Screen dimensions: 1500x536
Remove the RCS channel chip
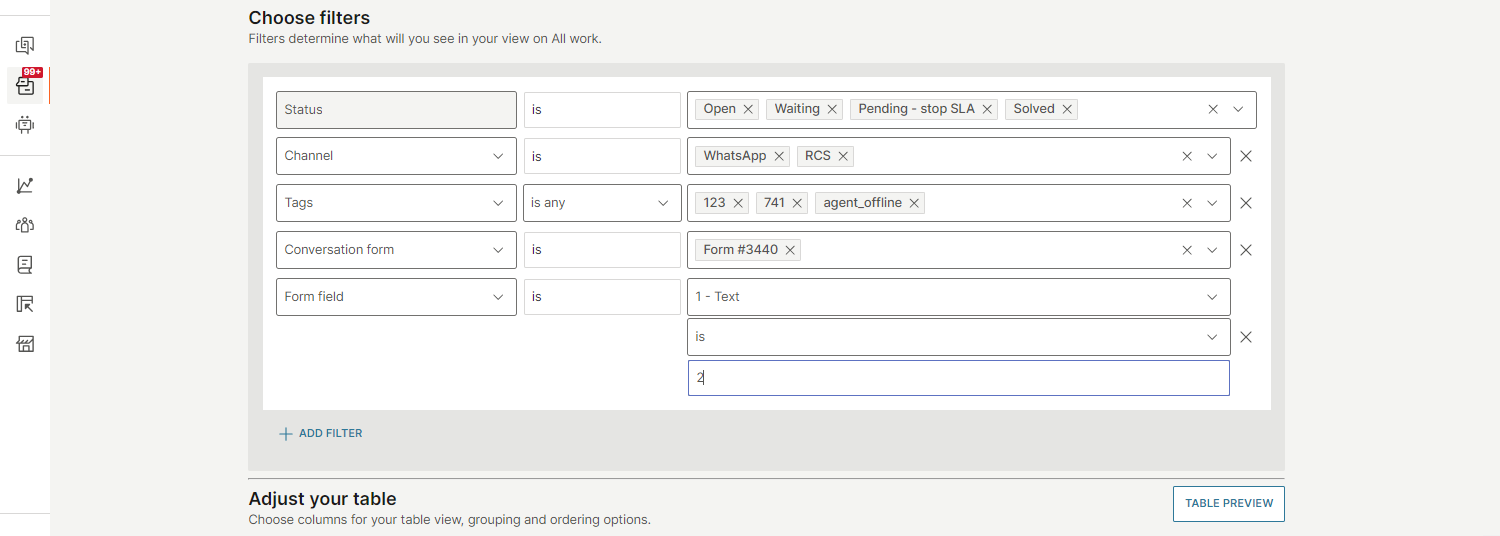[843, 156]
